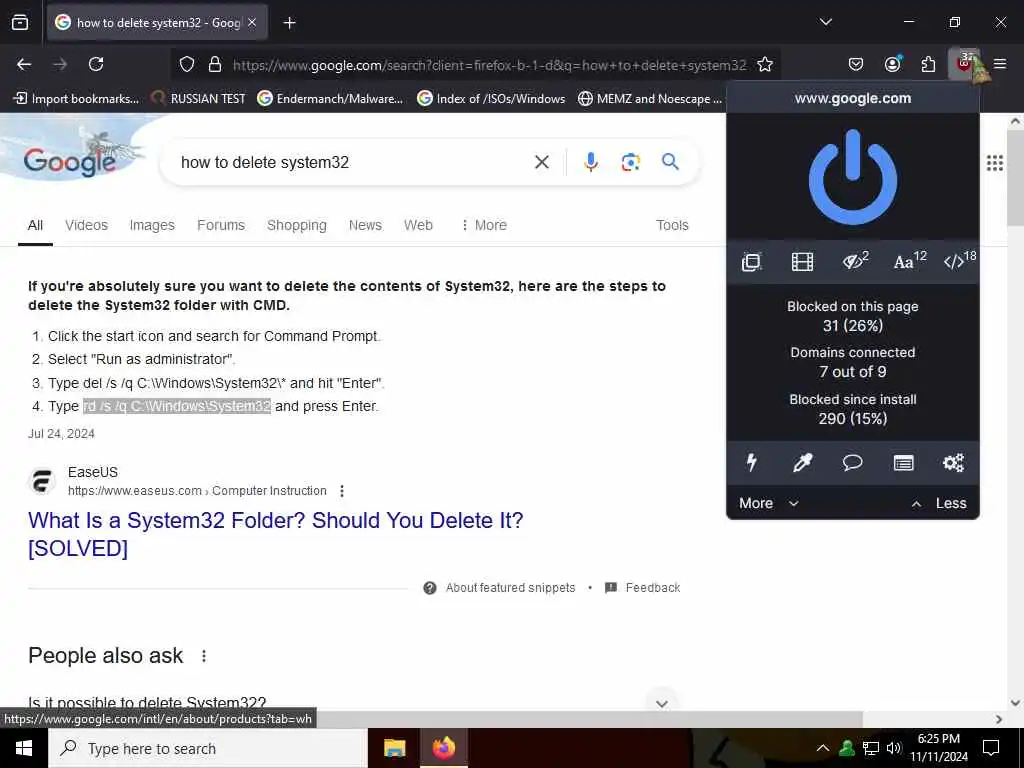1024x768 pixels.
Task: Open uBlock dashboard gears icon
Action: pos(953,462)
